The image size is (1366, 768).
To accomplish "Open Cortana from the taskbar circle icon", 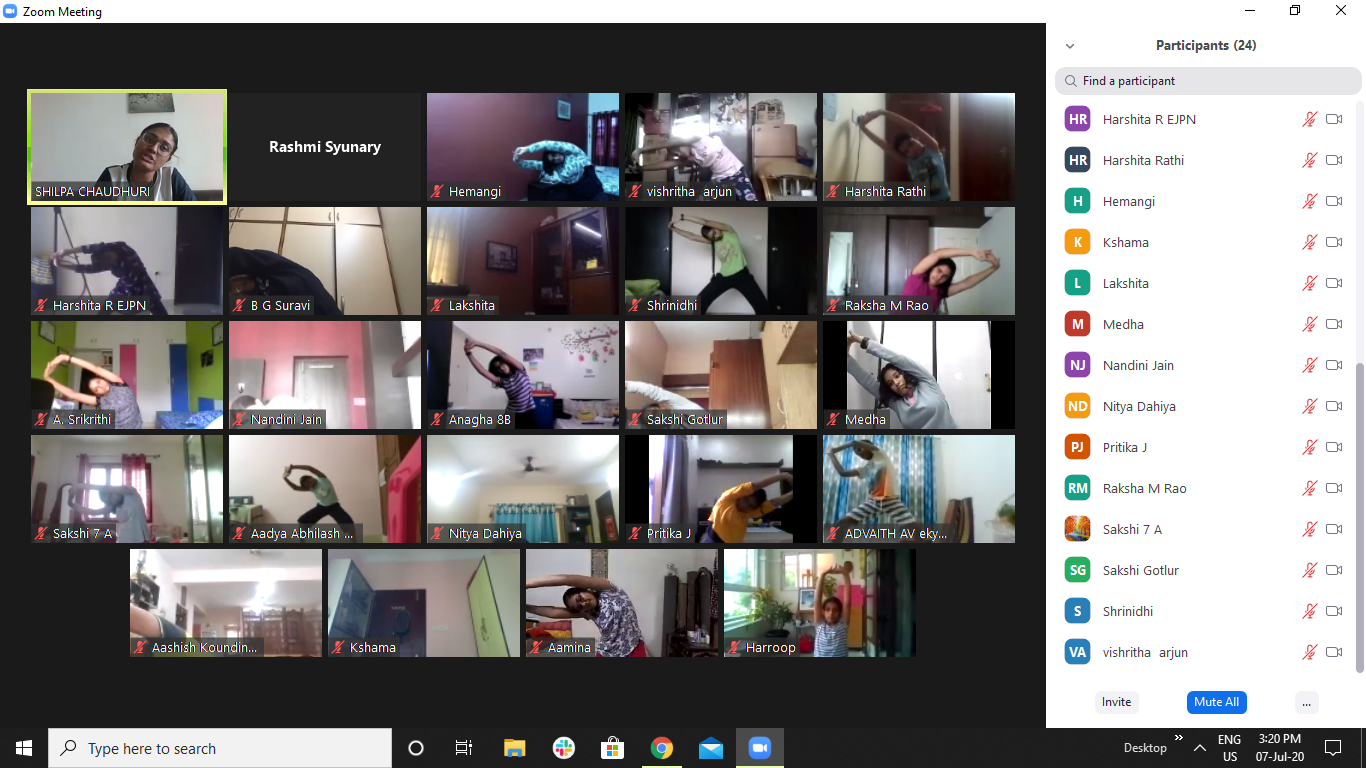I will (416, 748).
